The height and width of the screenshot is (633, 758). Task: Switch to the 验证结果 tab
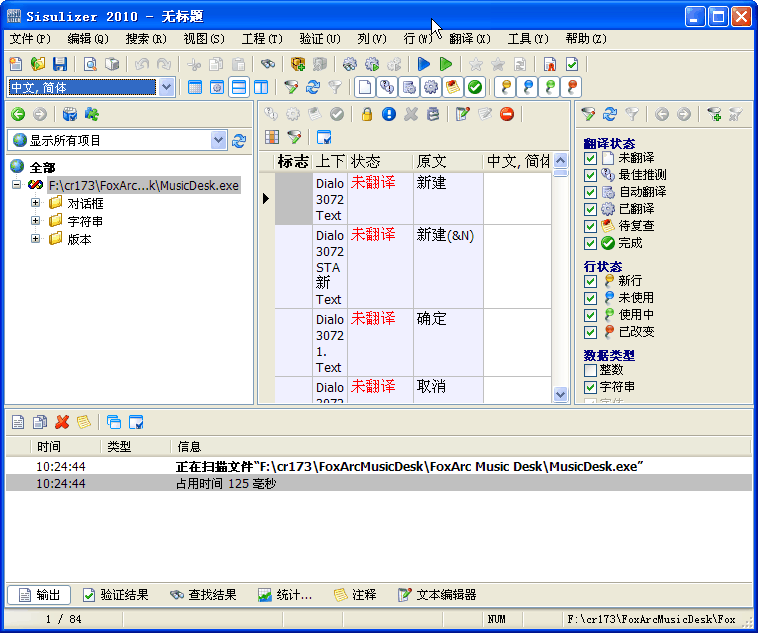pos(115,595)
